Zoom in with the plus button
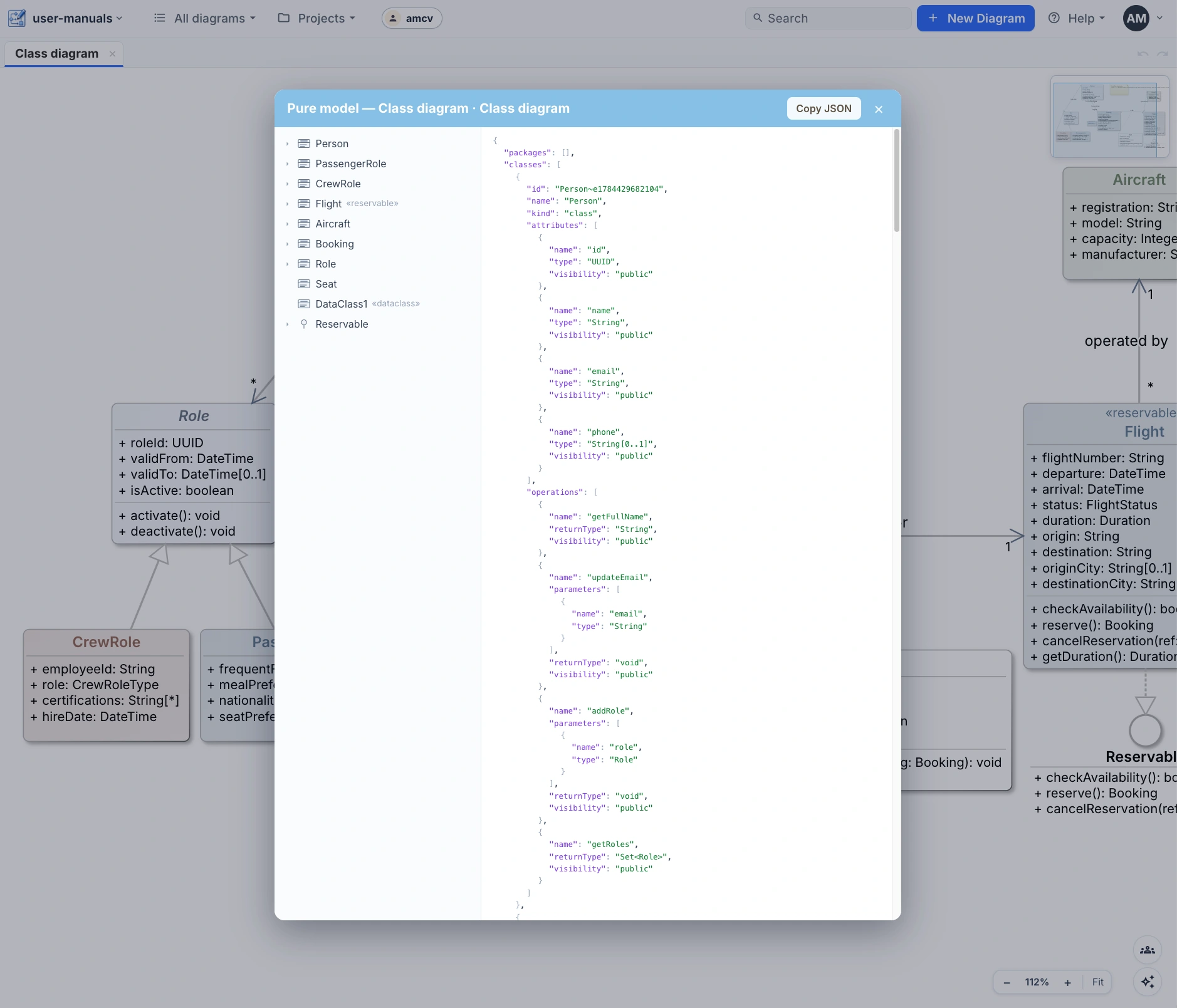This screenshot has width=1177, height=1008. point(1067,982)
